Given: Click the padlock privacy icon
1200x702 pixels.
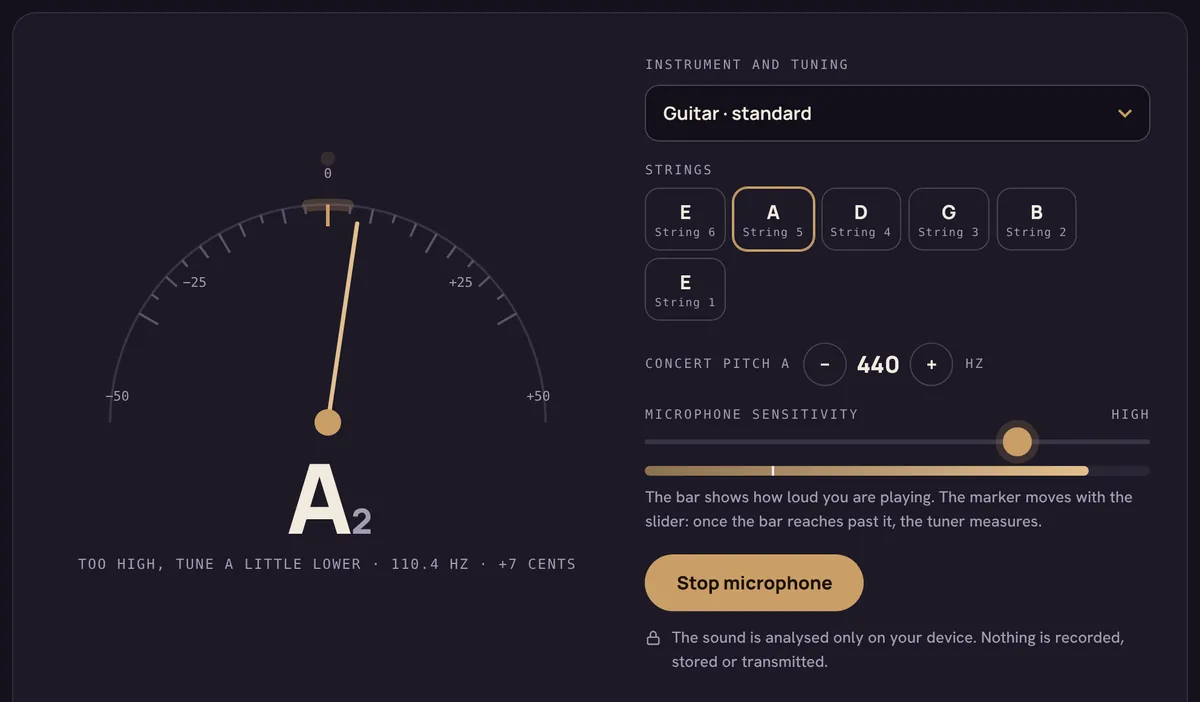Looking at the screenshot, I should pyautogui.click(x=653, y=638).
